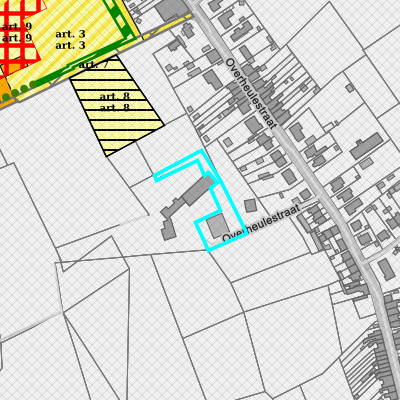Select the L-shaped farm building southwest of cyan parcel
The height and width of the screenshot is (400, 400).
[172, 218]
